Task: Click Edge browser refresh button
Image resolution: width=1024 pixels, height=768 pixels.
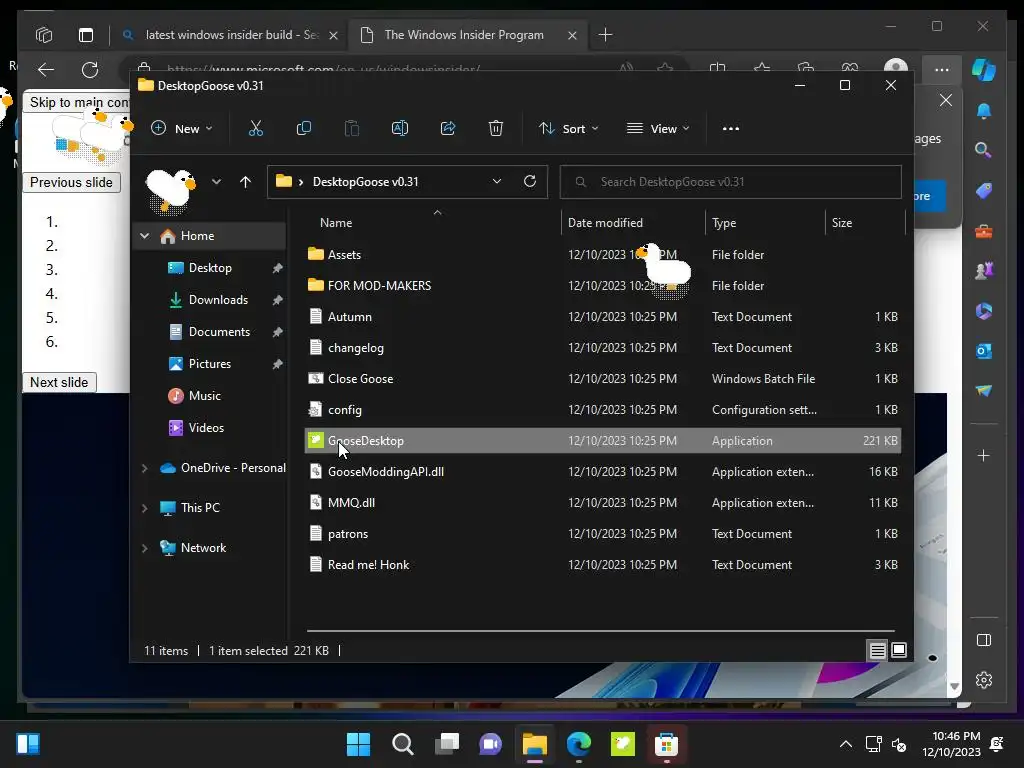Action: pyautogui.click(x=89, y=69)
